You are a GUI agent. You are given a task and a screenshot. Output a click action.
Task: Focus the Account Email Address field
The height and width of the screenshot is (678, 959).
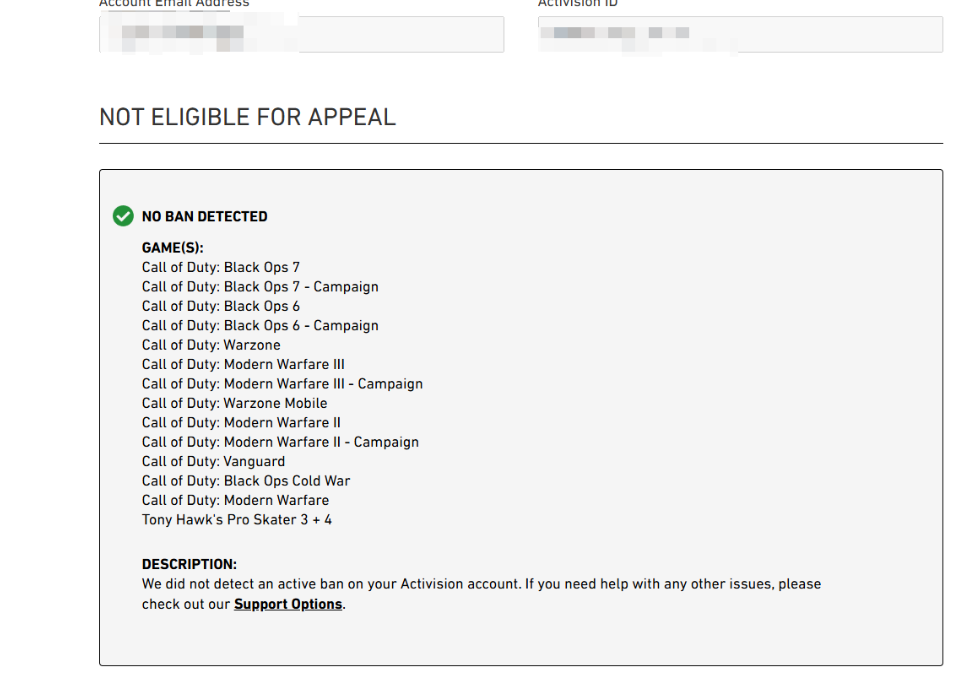coord(302,34)
